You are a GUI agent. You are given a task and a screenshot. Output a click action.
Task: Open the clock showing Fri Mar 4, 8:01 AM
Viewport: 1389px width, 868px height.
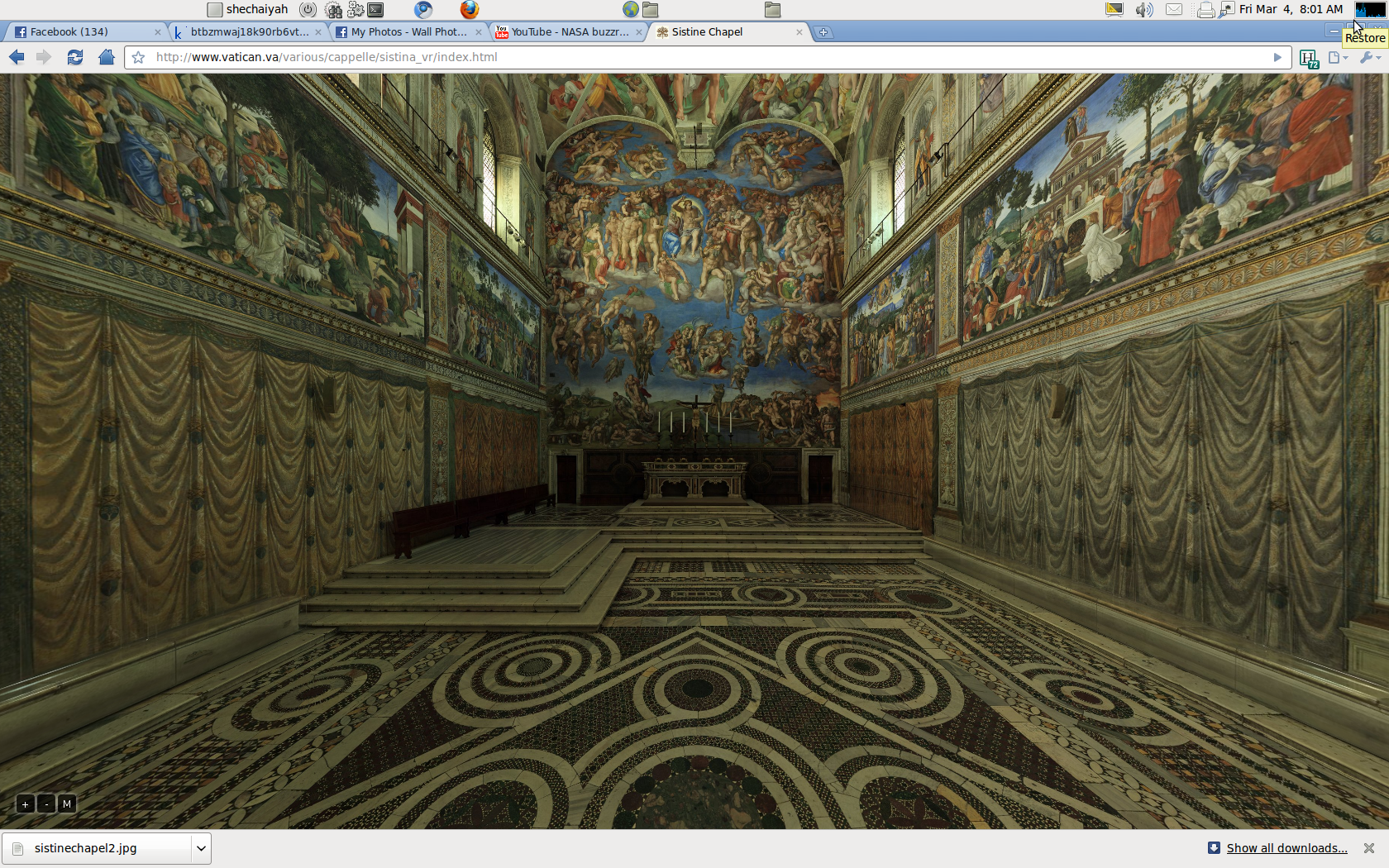(x=1291, y=9)
